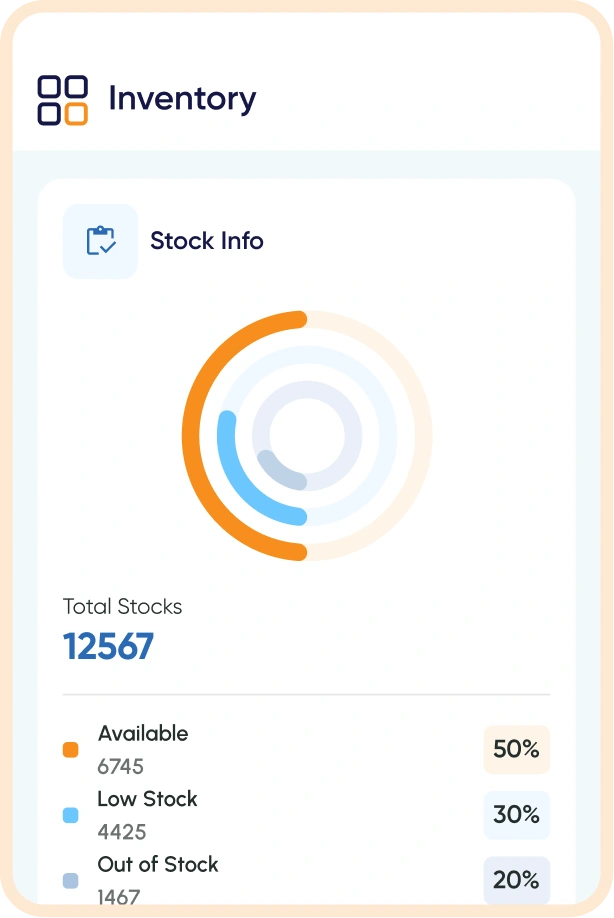The image size is (614, 918).
Task: Open the Low Stock row label
Action: pos(147,799)
